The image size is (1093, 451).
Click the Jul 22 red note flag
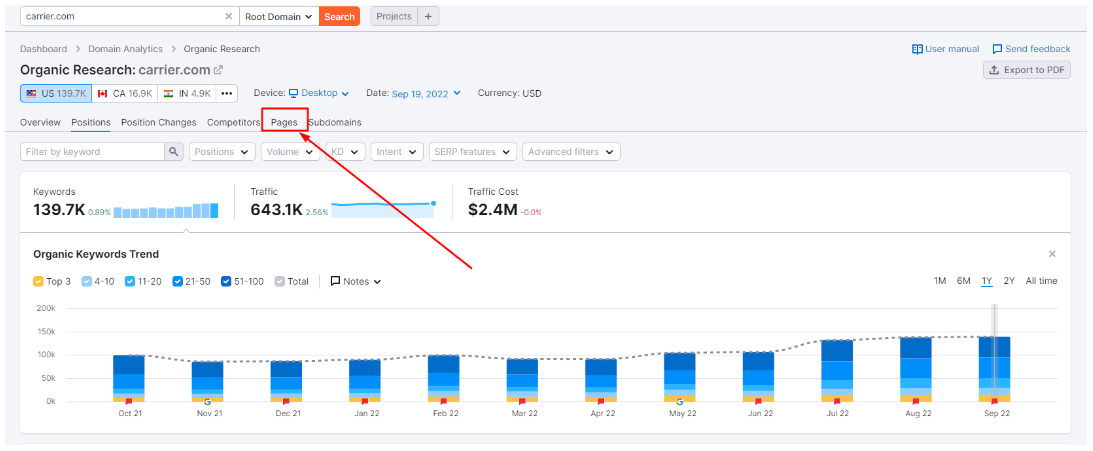click(837, 402)
